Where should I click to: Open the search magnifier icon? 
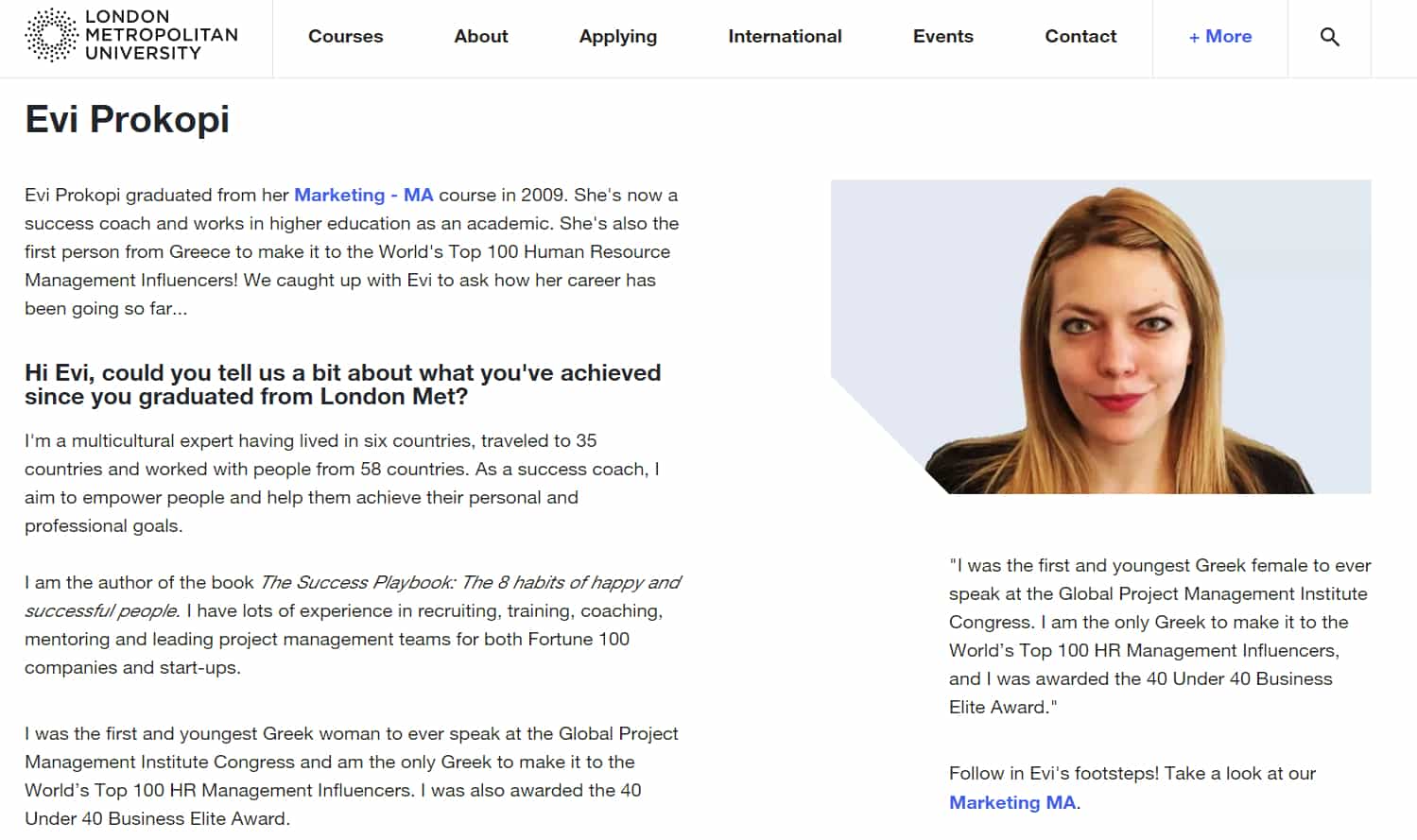click(1329, 37)
